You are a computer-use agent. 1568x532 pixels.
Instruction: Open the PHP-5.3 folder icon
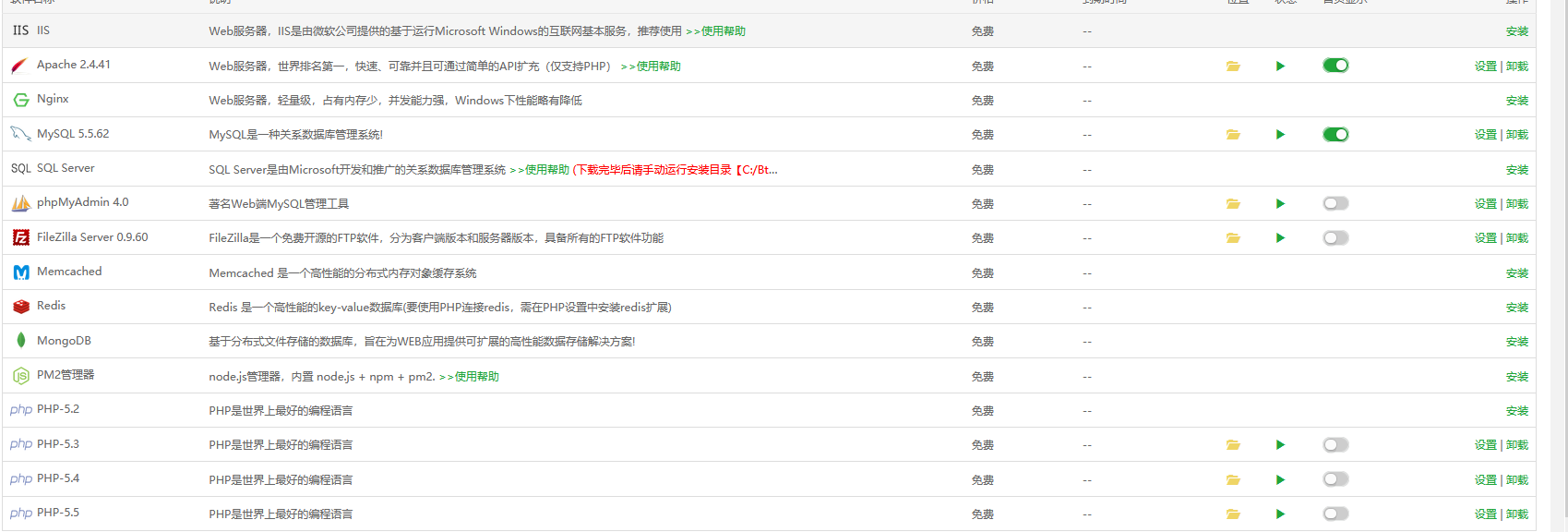coord(1233,444)
